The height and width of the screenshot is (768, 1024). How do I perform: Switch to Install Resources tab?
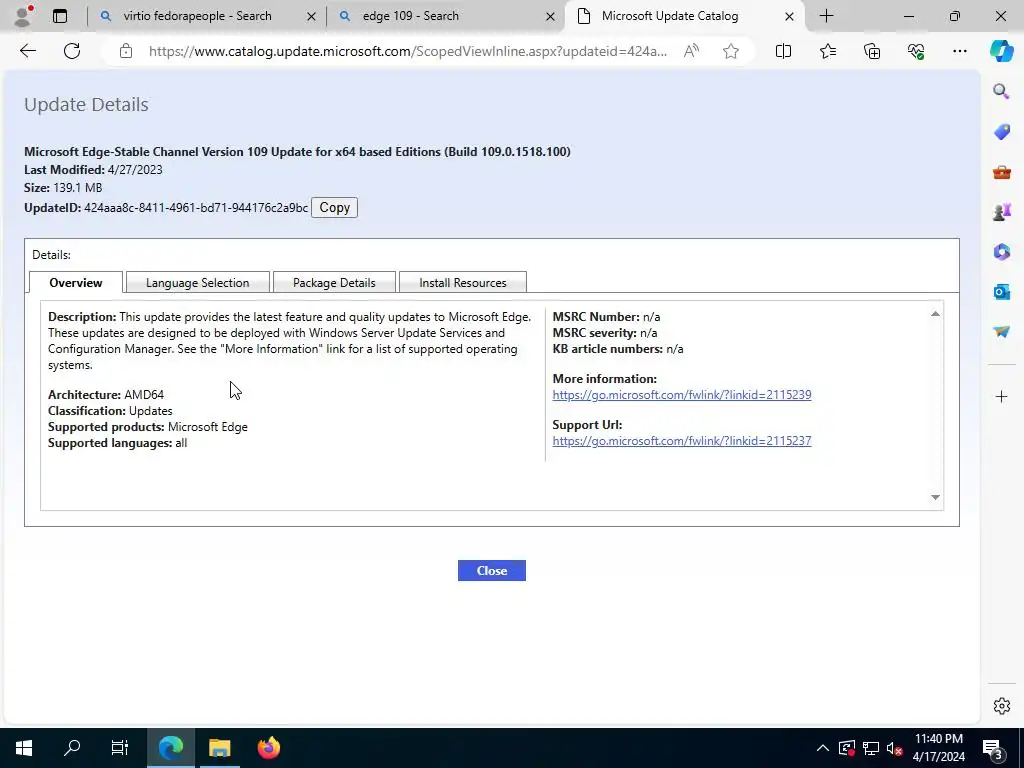click(x=462, y=283)
